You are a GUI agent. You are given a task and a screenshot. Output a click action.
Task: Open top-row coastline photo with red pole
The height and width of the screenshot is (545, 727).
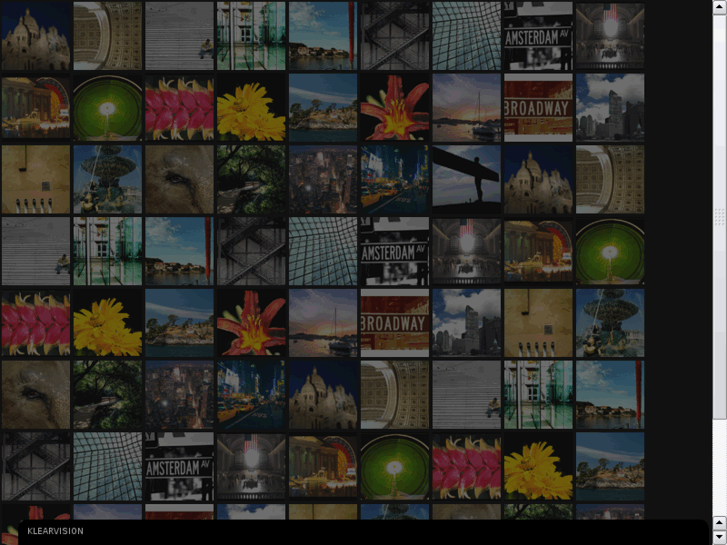[x=323, y=36]
